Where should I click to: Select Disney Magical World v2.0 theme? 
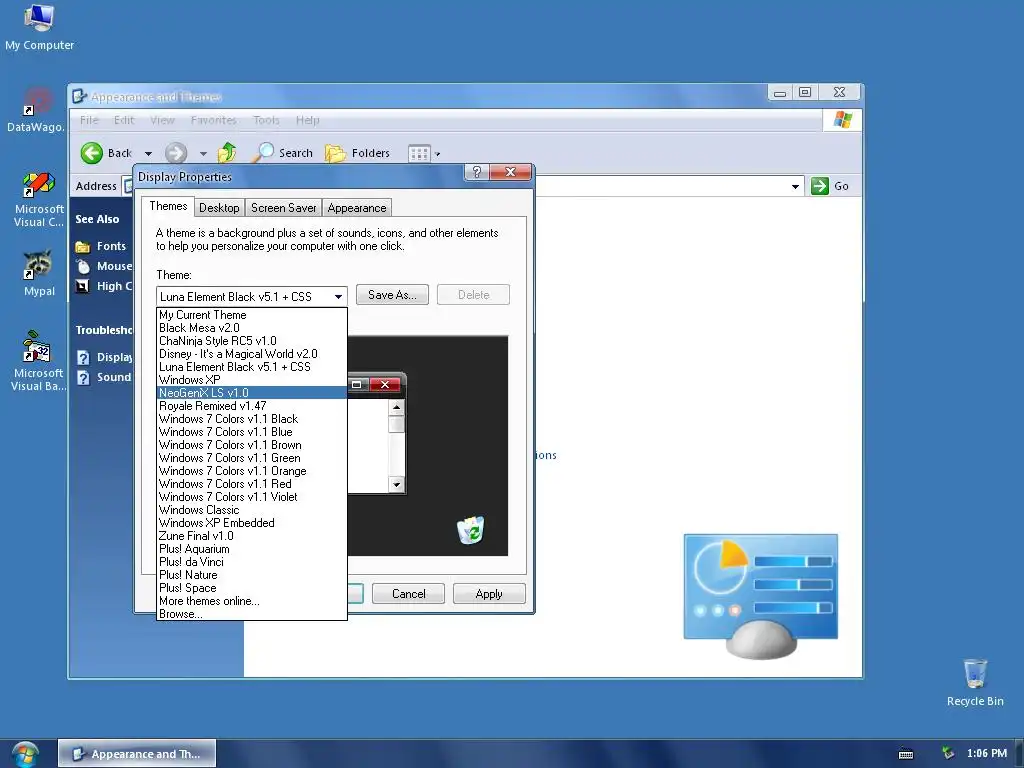click(251, 354)
